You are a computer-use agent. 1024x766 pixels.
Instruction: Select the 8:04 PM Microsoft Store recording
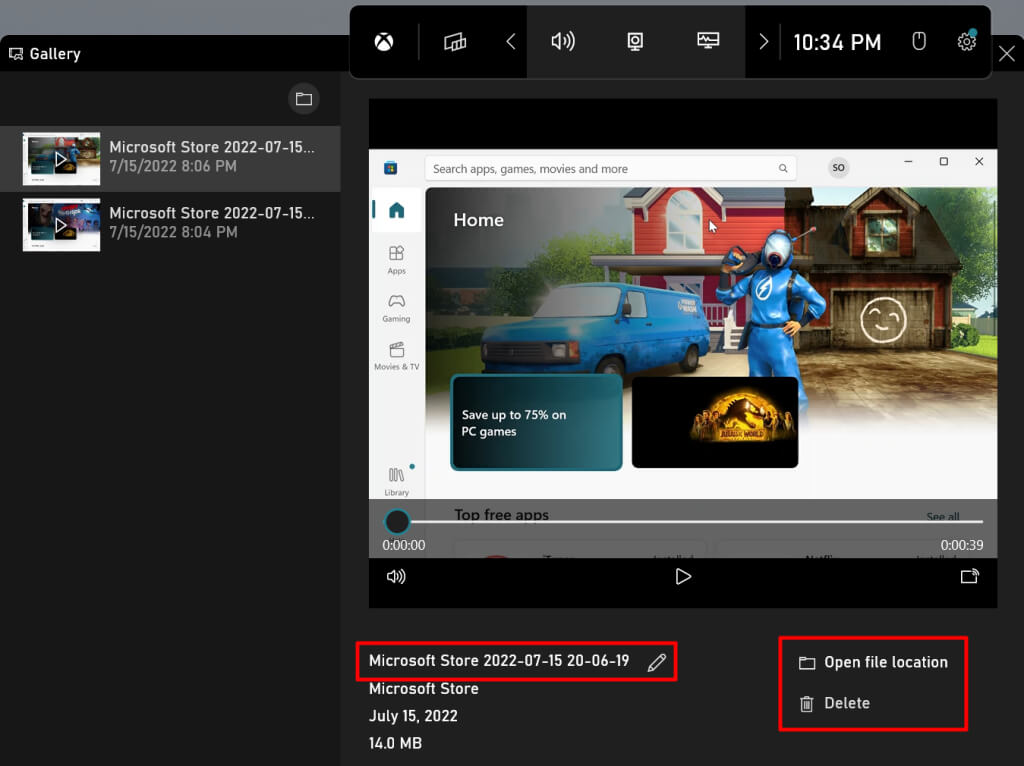[x=170, y=223]
